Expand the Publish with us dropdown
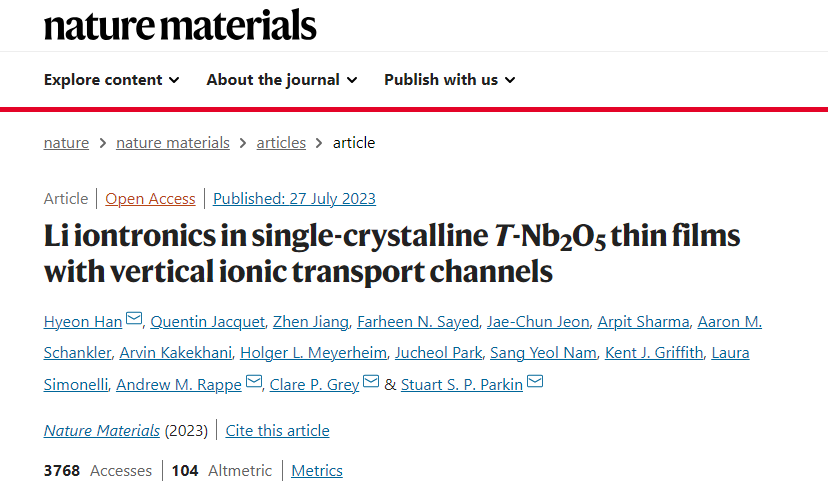 tap(449, 80)
